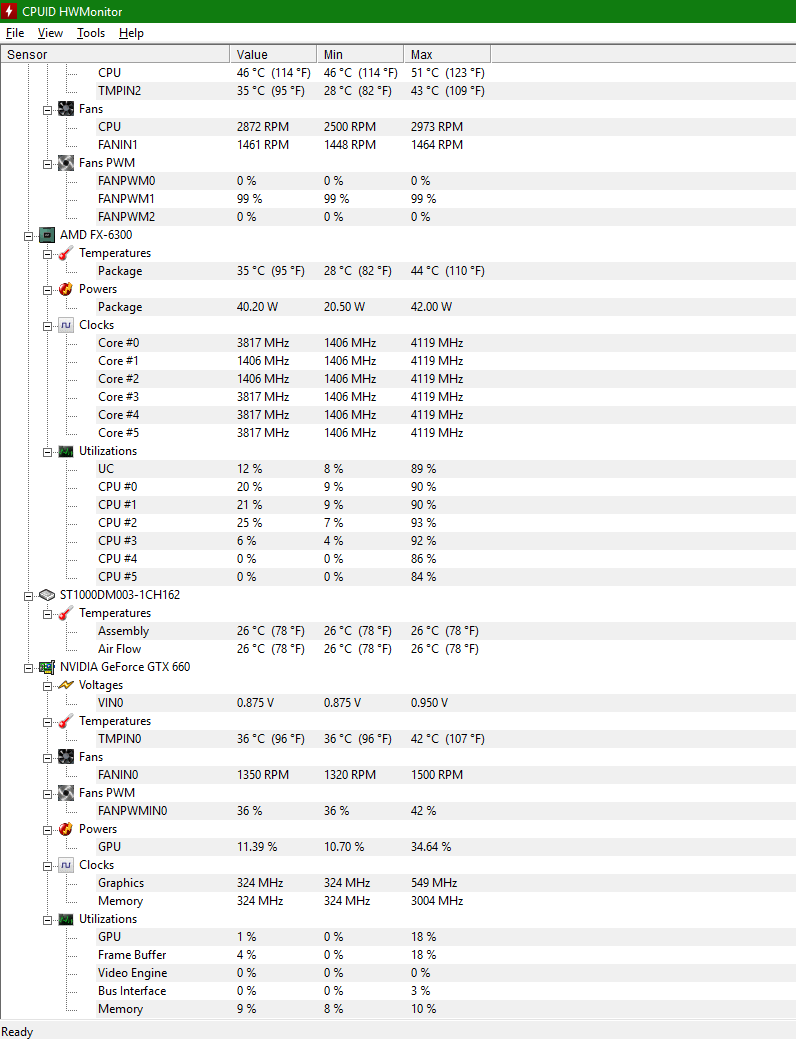Click the Utilizations graph icon under GTX 660
The width and height of the screenshot is (796, 1039).
point(66,919)
